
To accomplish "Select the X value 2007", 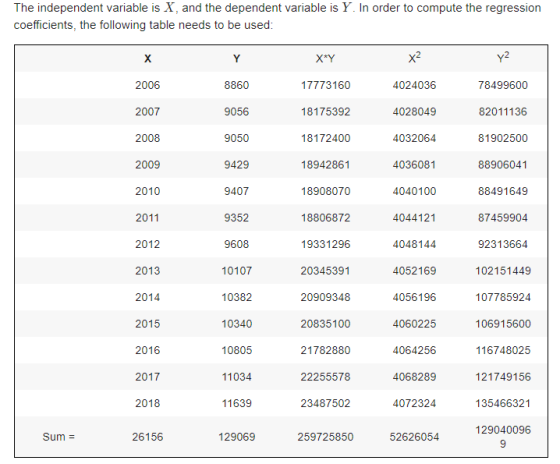I will pyautogui.click(x=148, y=112).
